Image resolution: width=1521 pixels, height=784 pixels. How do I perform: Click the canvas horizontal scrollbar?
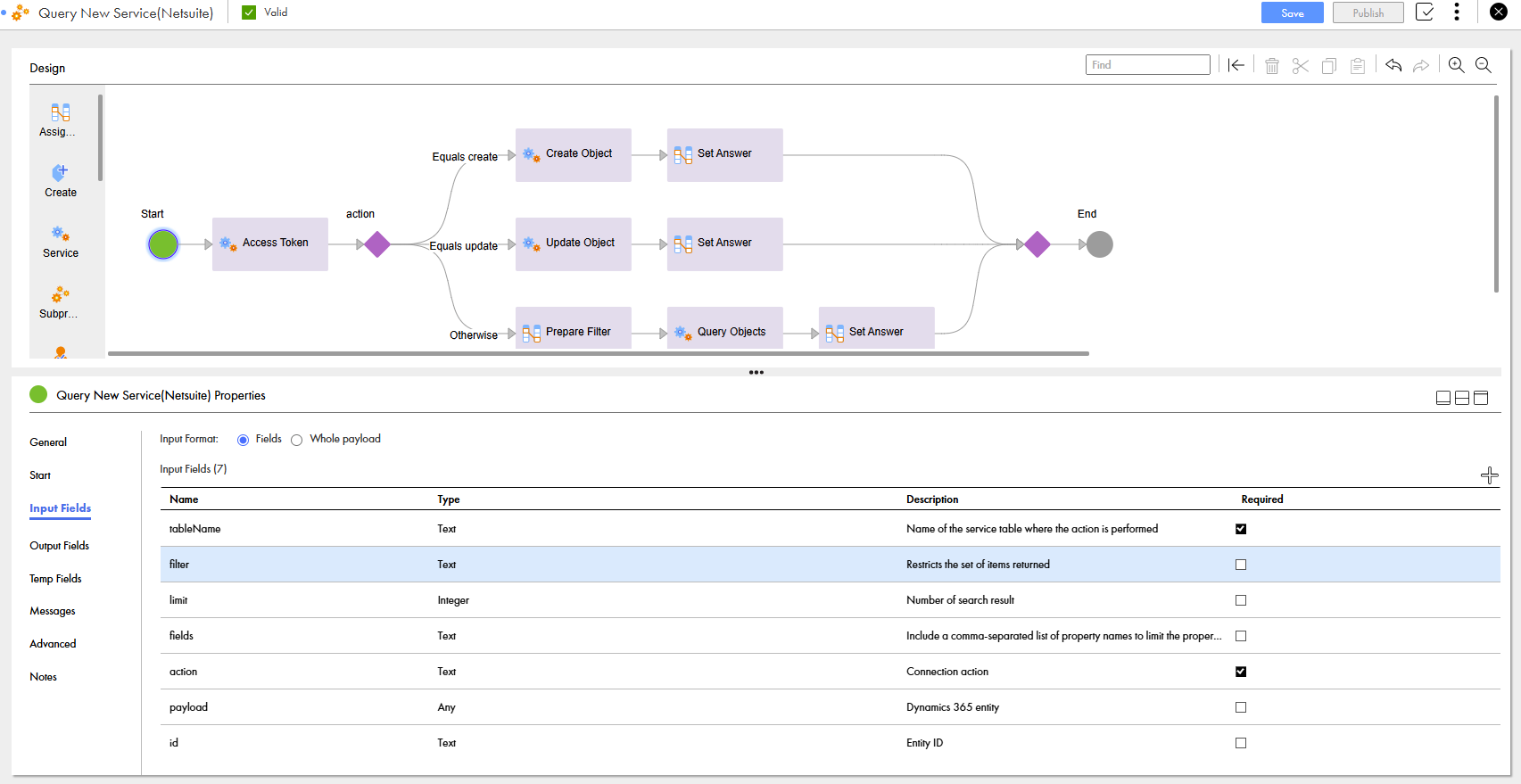point(598,353)
